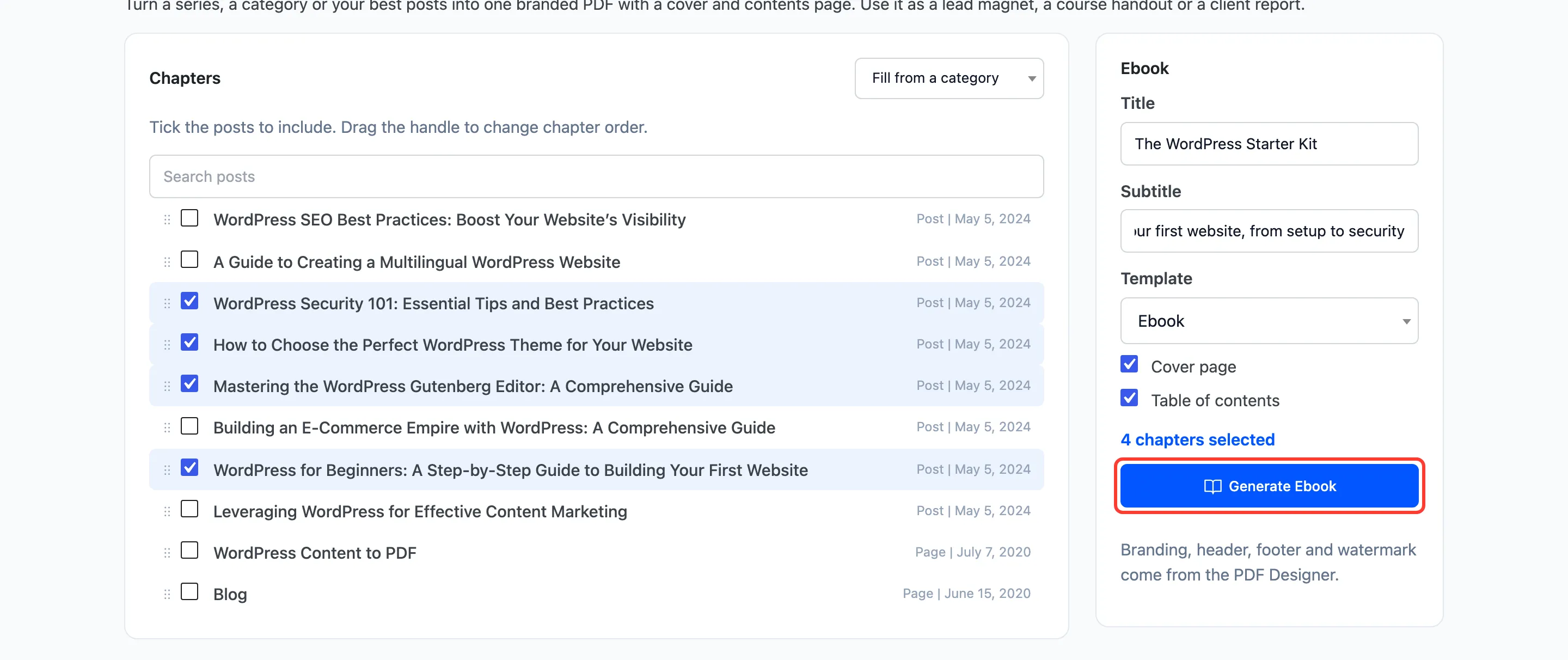The width and height of the screenshot is (1568, 660).
Task: Untick WordPress for Beginners checkbox
Action: tap(189, 468)
